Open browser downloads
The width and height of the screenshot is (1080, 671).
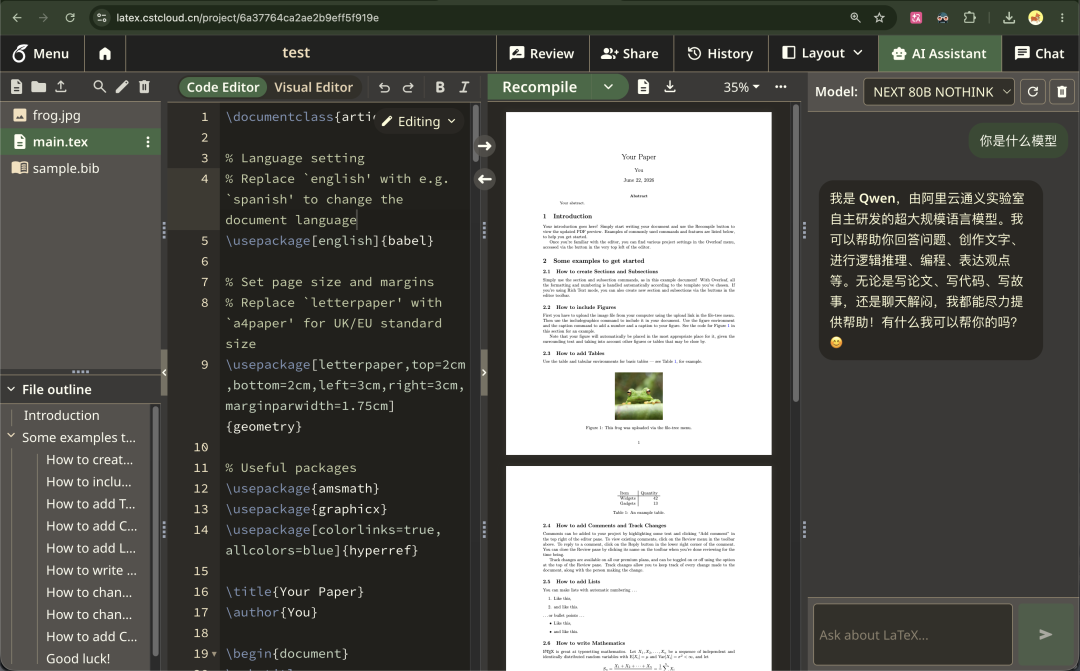point(1009,18)
